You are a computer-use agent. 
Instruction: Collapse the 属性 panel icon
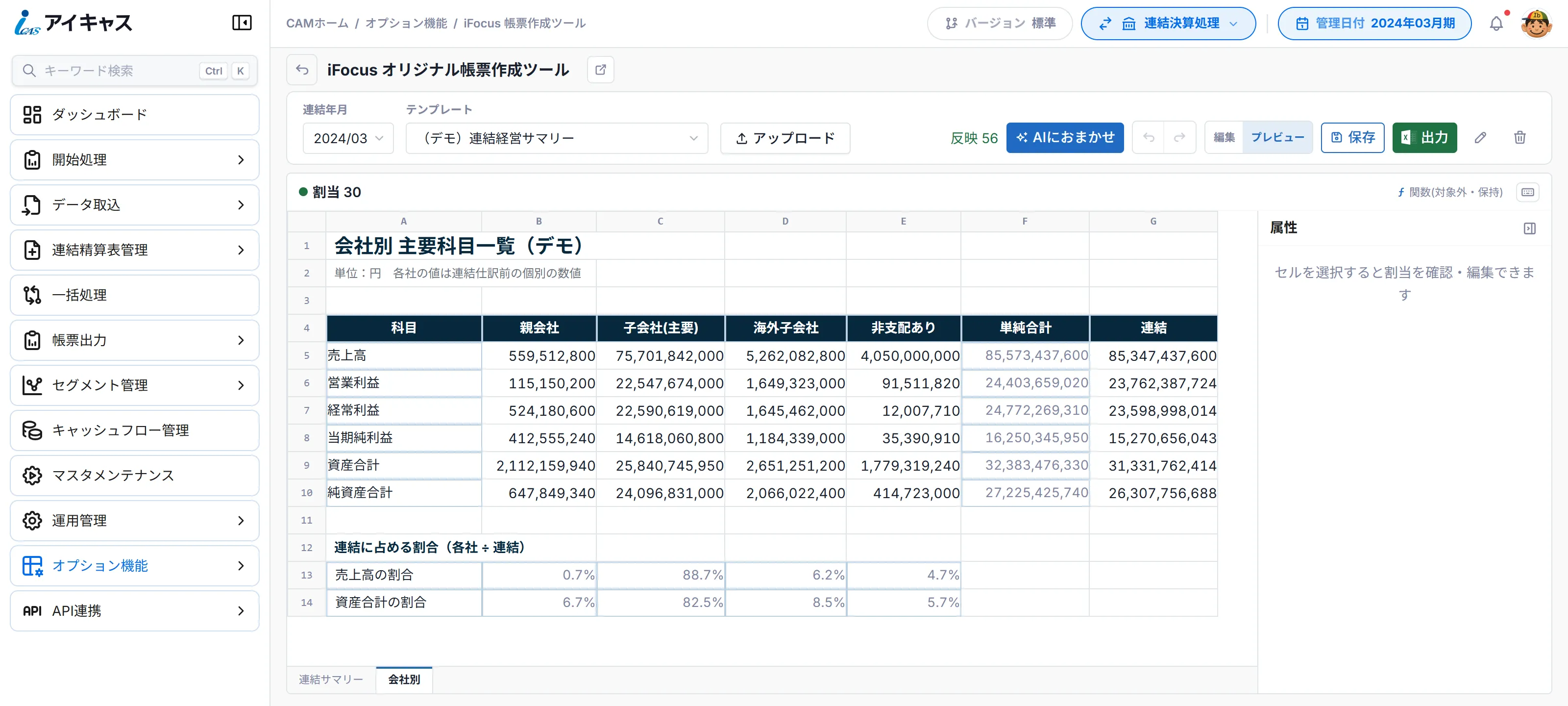tap(1530, 228)
